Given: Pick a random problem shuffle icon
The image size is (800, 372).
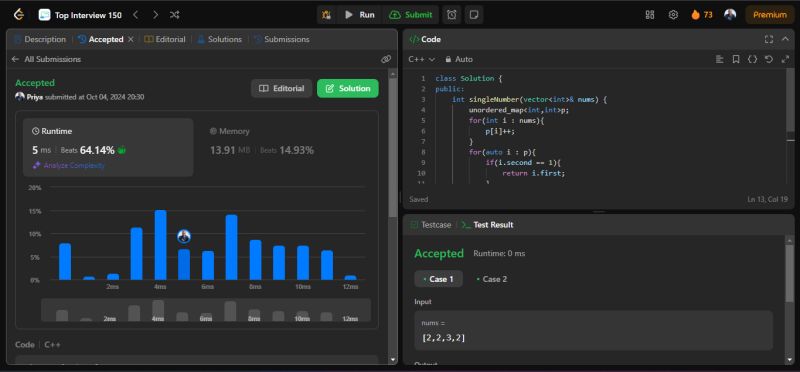Looking at the screenshot, I should tap(174, 15).
